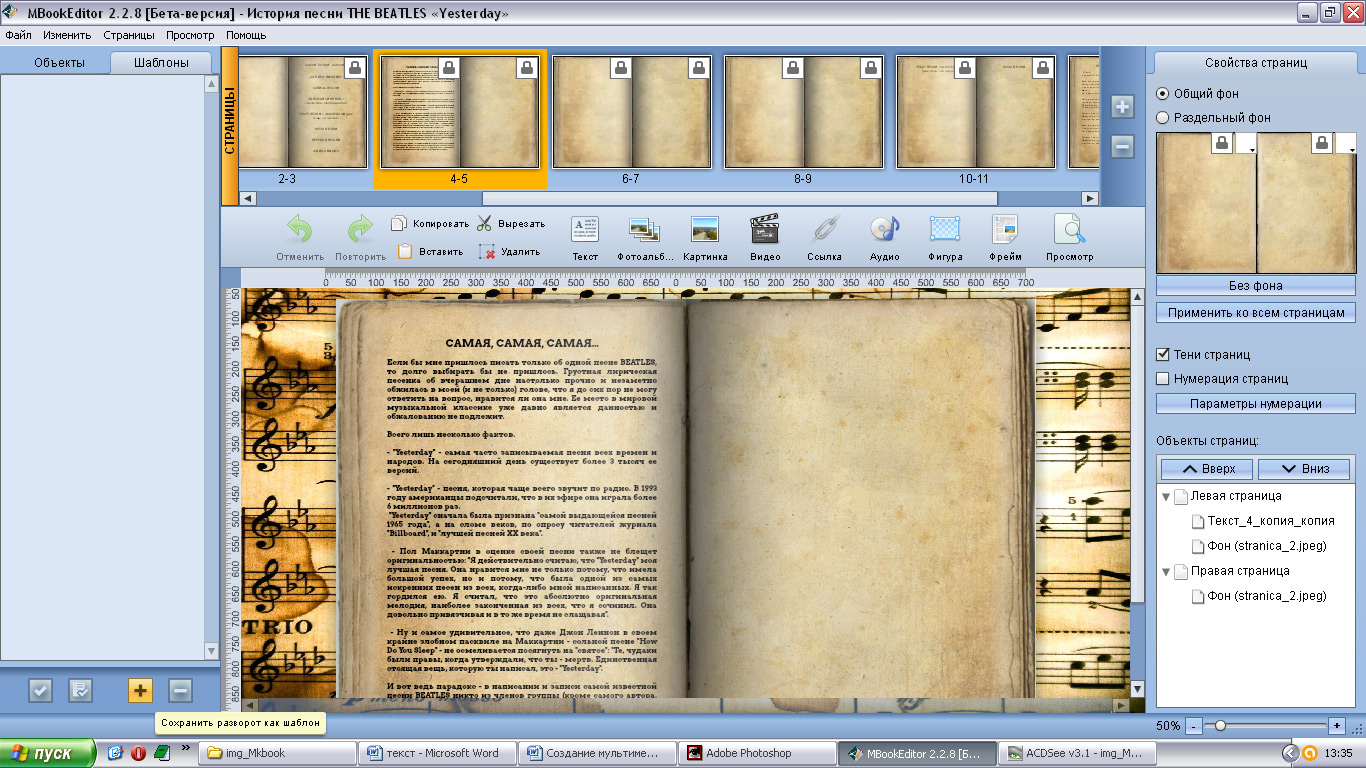This screenshot has width=1366, height=768.
Task: Switch to текст - Microsoft Word taskbar item
Action: click(438, 753)
